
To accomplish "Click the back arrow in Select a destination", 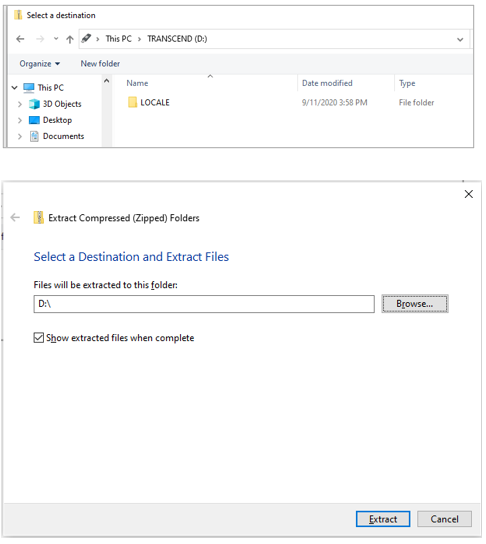I will [20, 39].
